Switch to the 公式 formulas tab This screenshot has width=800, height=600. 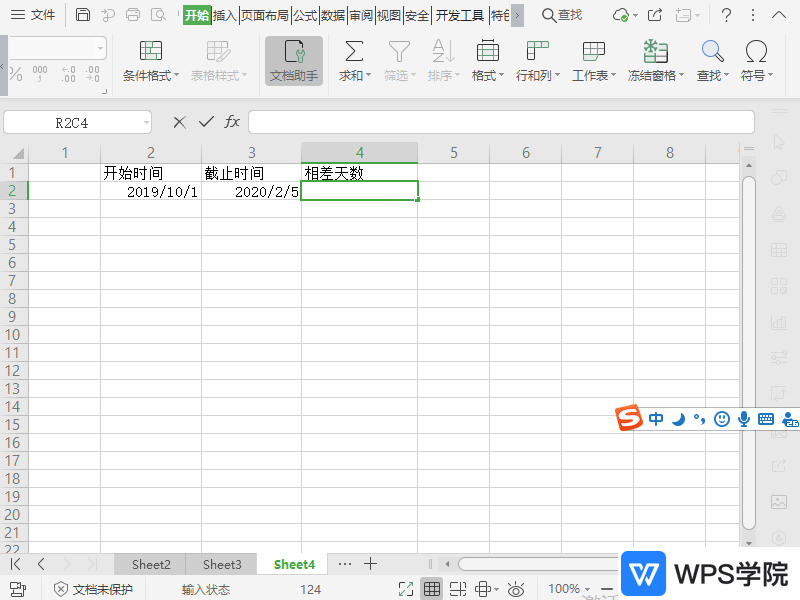(306, 15)
